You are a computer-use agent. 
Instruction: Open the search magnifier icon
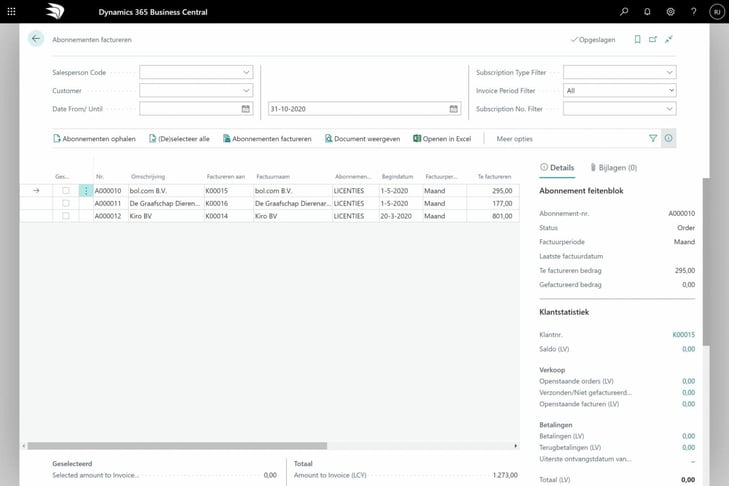click(624, 12)
